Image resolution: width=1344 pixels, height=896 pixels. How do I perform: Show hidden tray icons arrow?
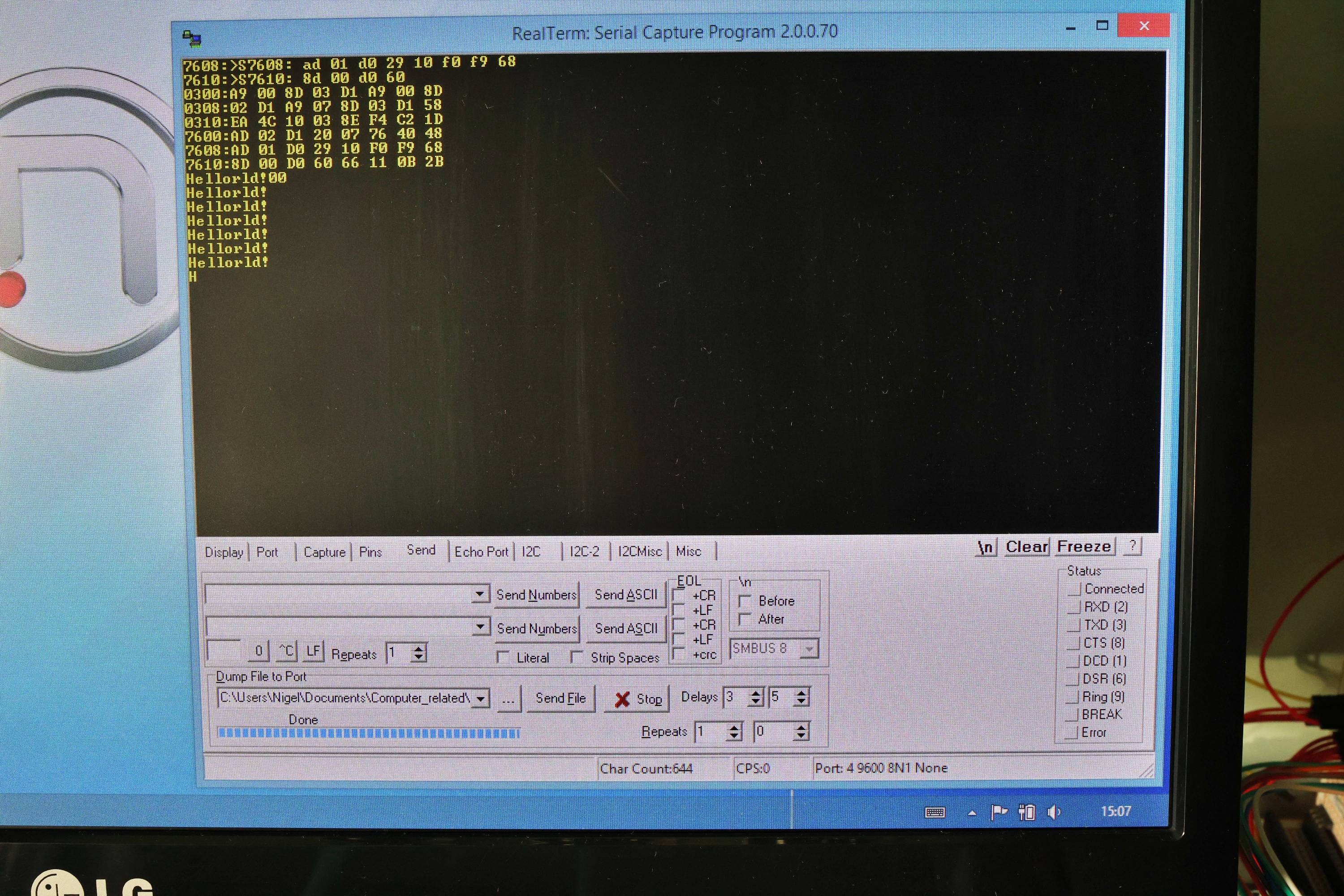[972, 813]
